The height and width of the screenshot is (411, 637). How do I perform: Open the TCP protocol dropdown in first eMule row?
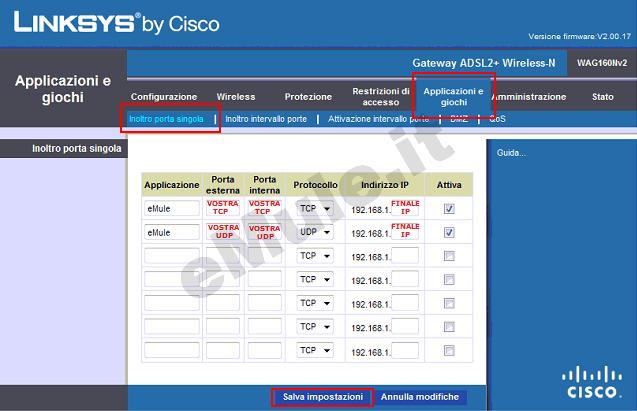pyautogui.click(x=315, y=209)
